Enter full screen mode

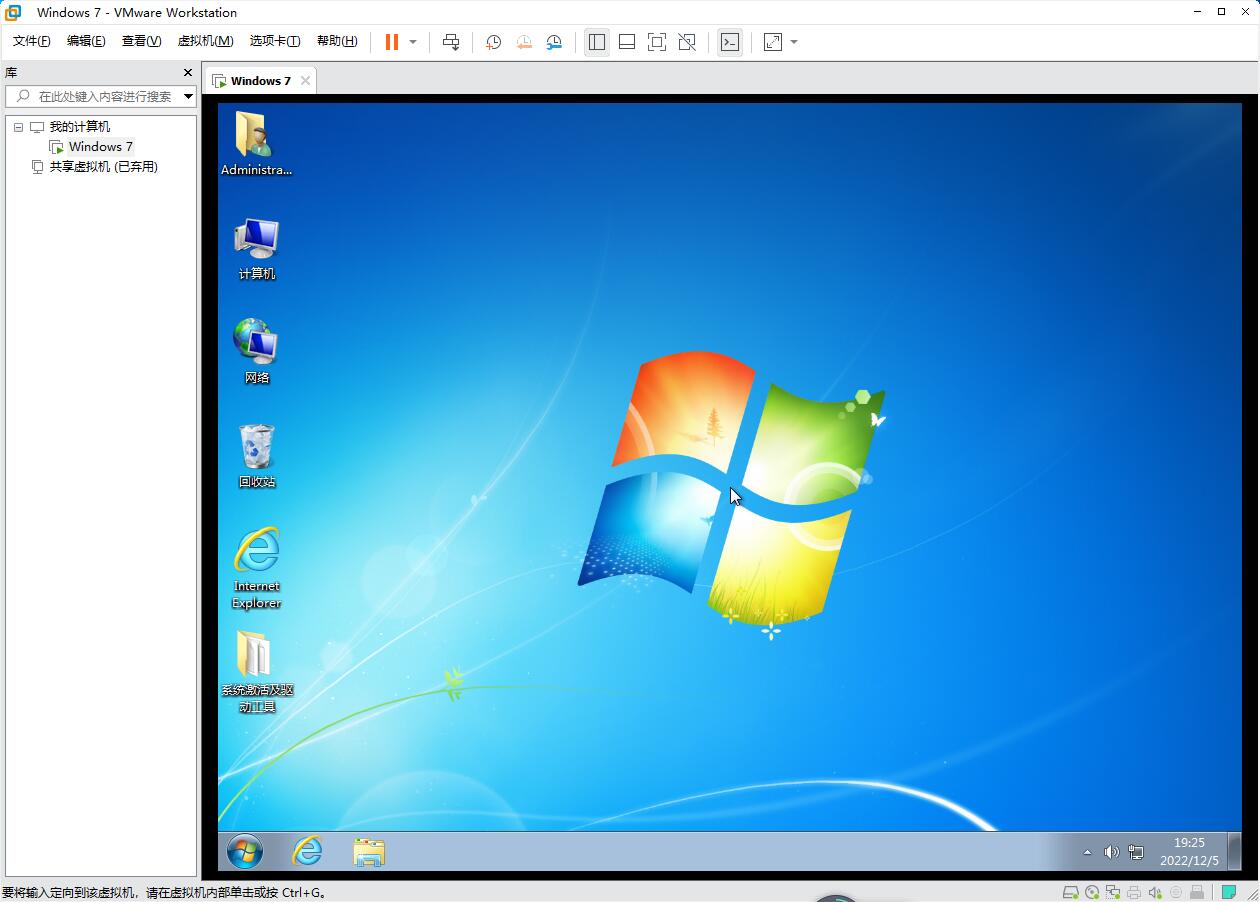657,42
